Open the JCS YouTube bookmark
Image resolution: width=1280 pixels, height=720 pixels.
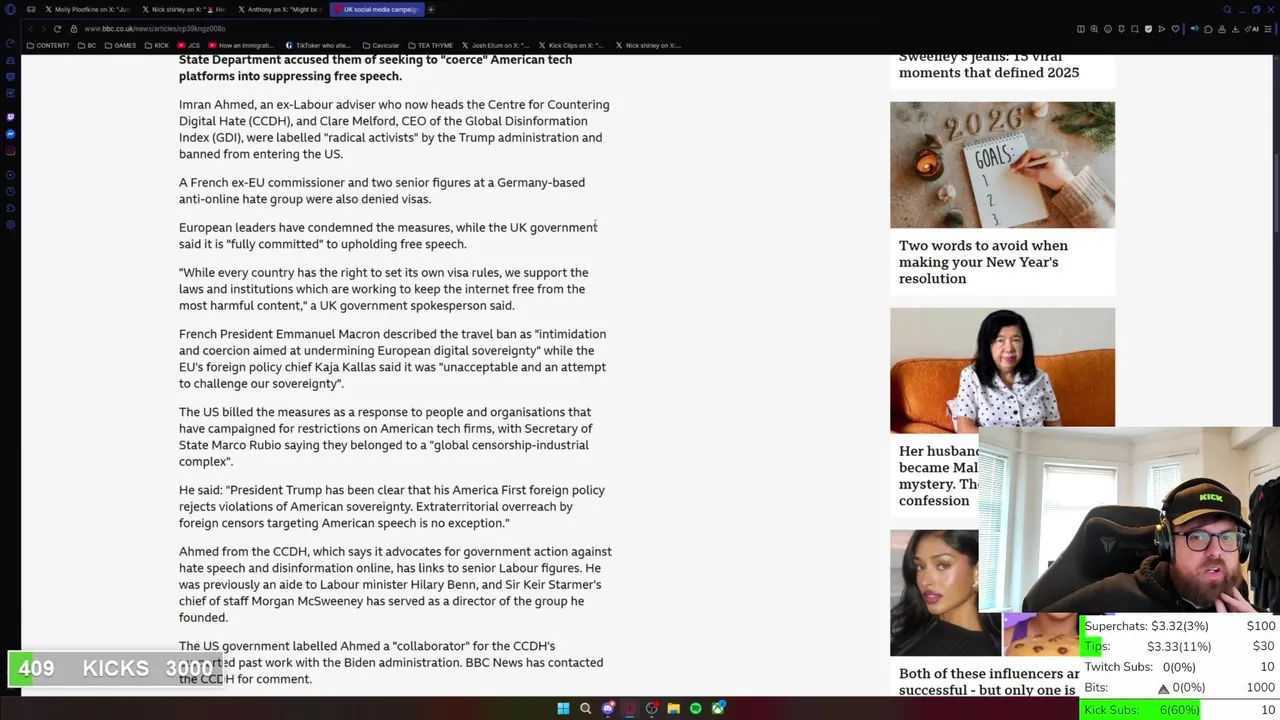(x=189, y=45)
